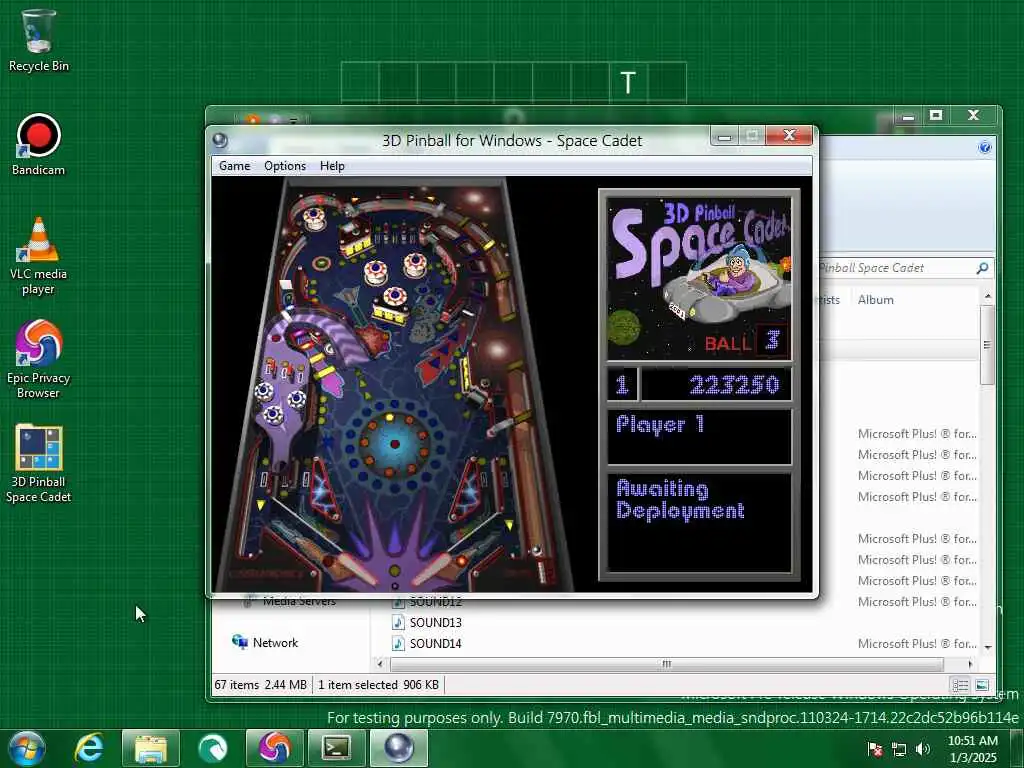Click the Show desktop strip at taskbar end
The height and width of the screenshot is (768, 1024).
coord(1017,748)
